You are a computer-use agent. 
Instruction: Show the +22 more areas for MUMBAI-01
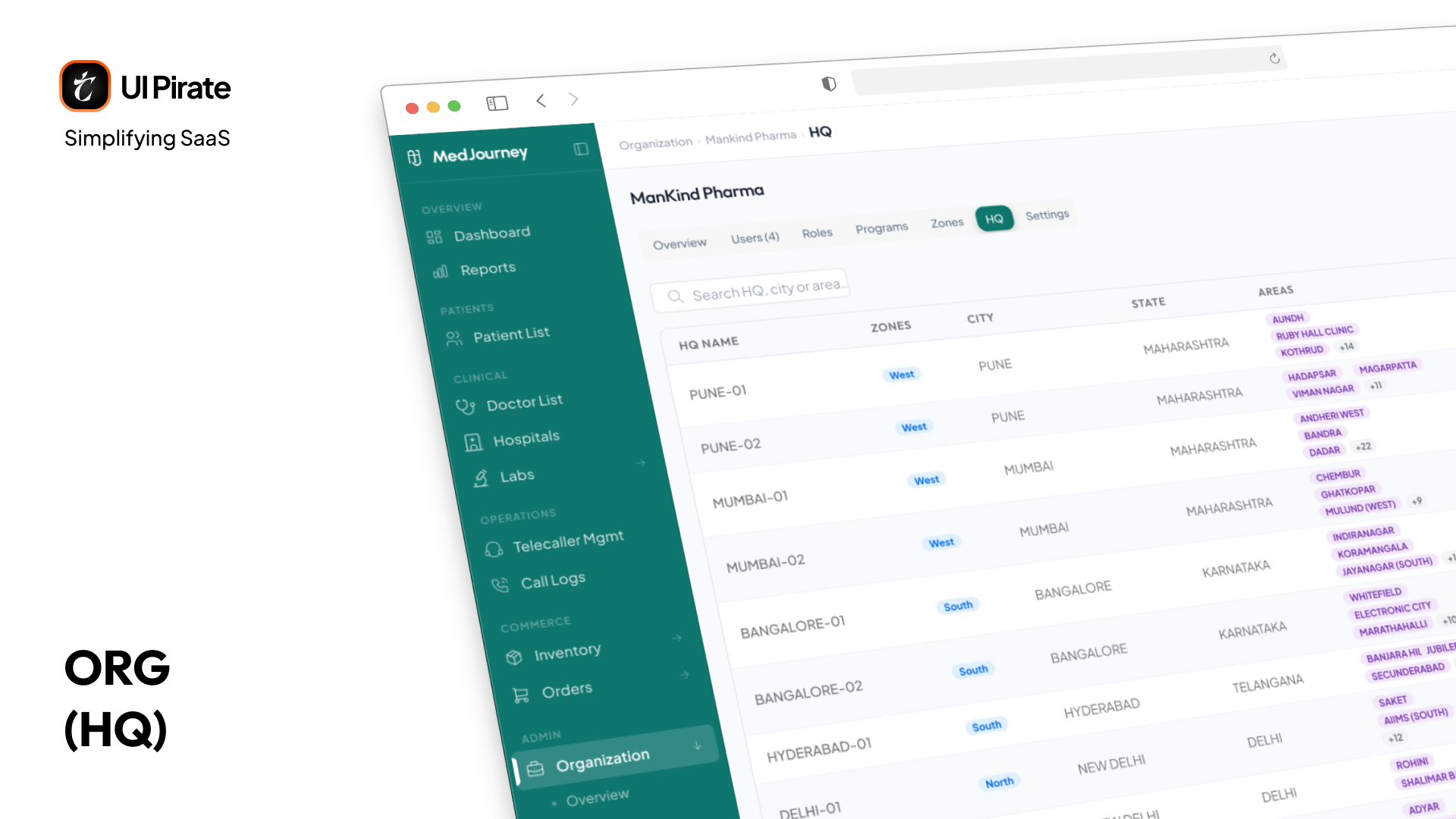click(1363, 447)
